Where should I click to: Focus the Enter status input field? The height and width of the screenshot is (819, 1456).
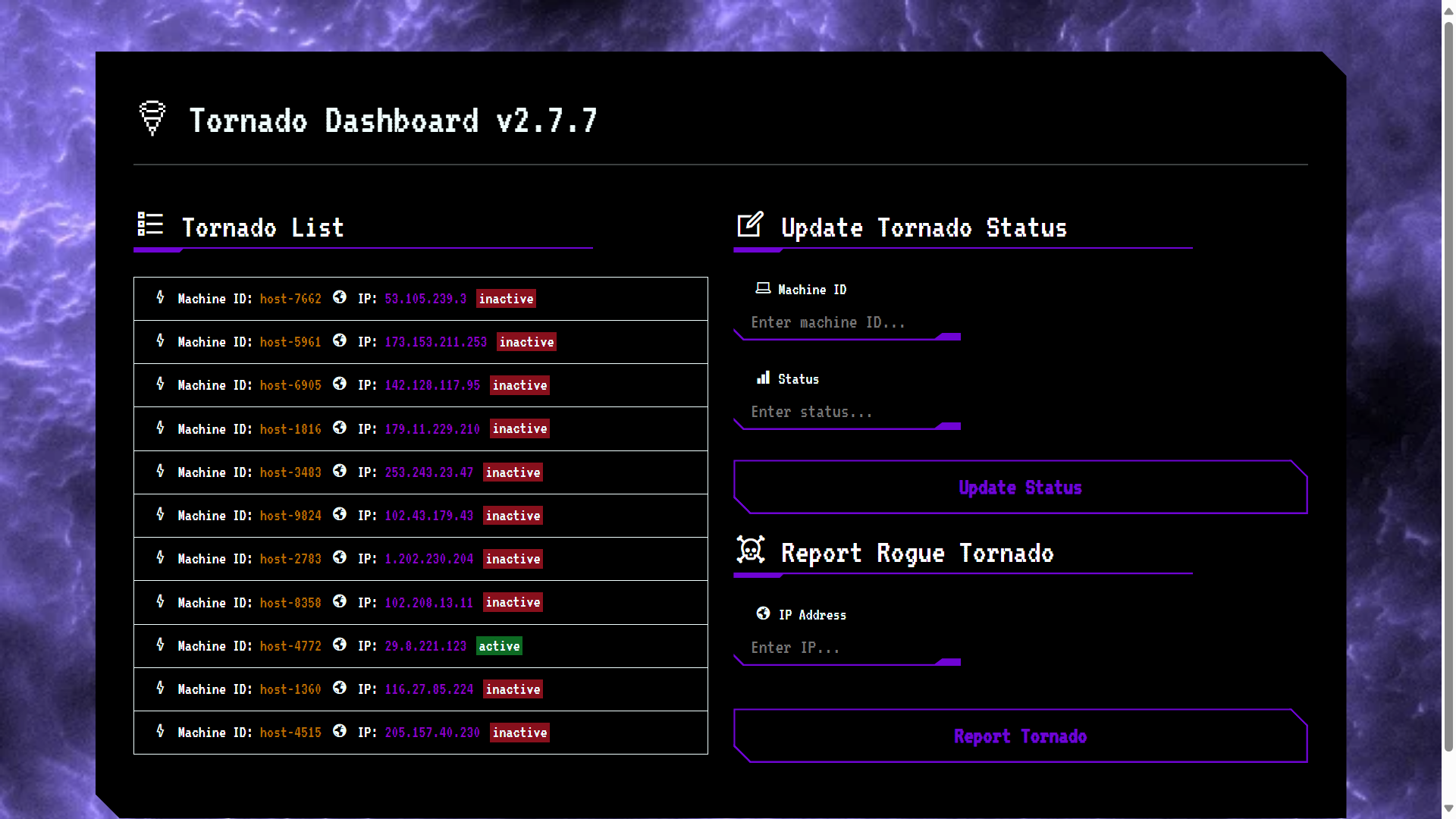(x=848, y=413)
